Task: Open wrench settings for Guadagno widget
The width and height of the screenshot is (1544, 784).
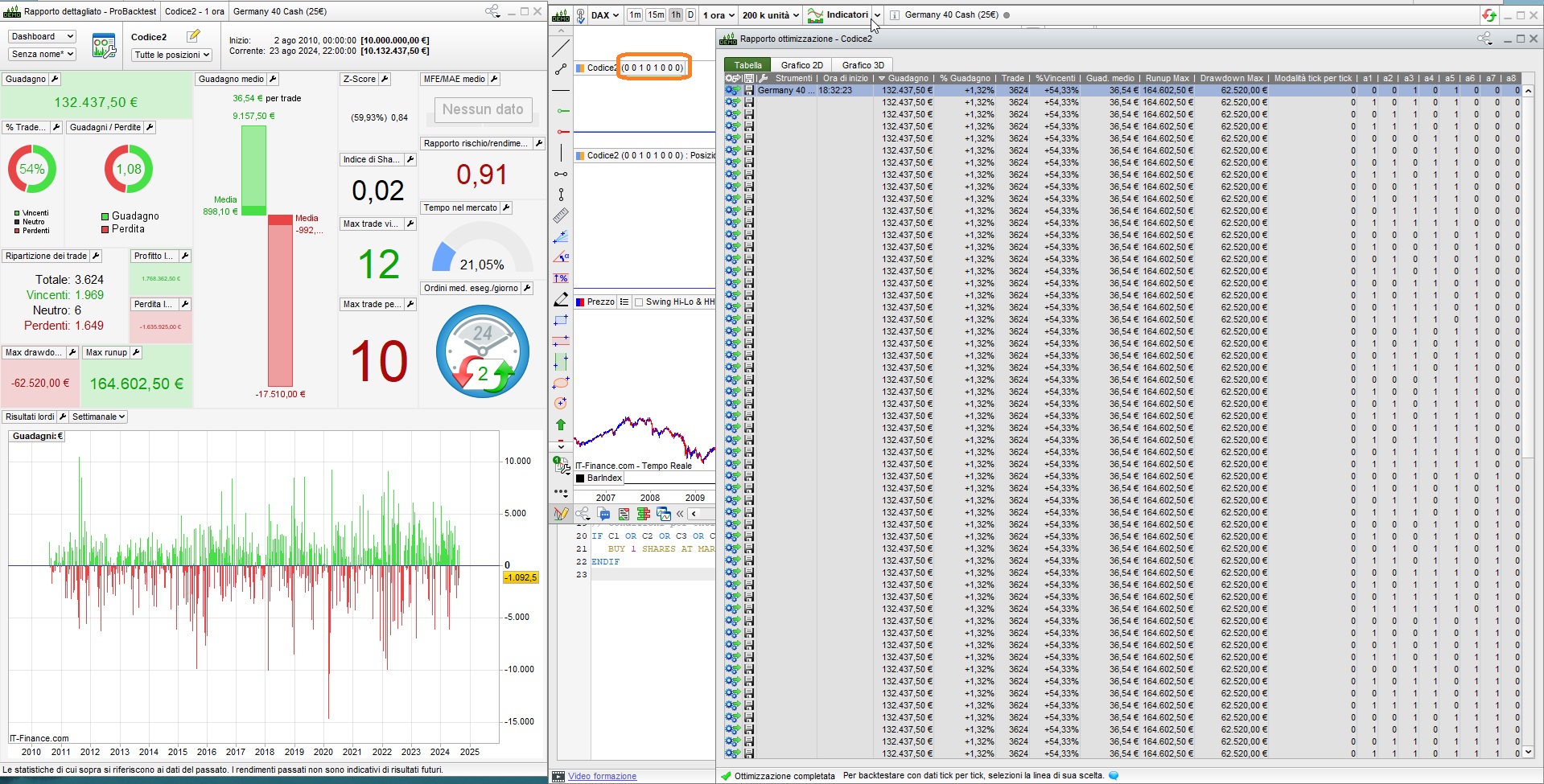Action: click(x=55, y=79)
